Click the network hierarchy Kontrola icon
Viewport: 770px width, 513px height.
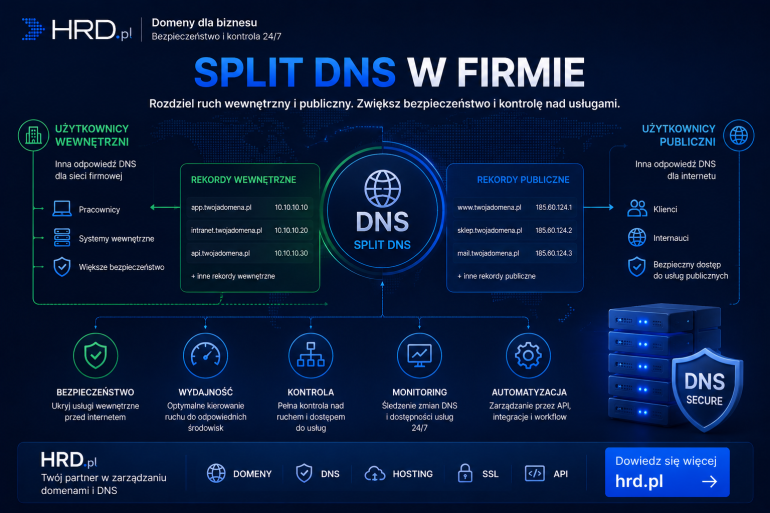[x=310, y=355]
